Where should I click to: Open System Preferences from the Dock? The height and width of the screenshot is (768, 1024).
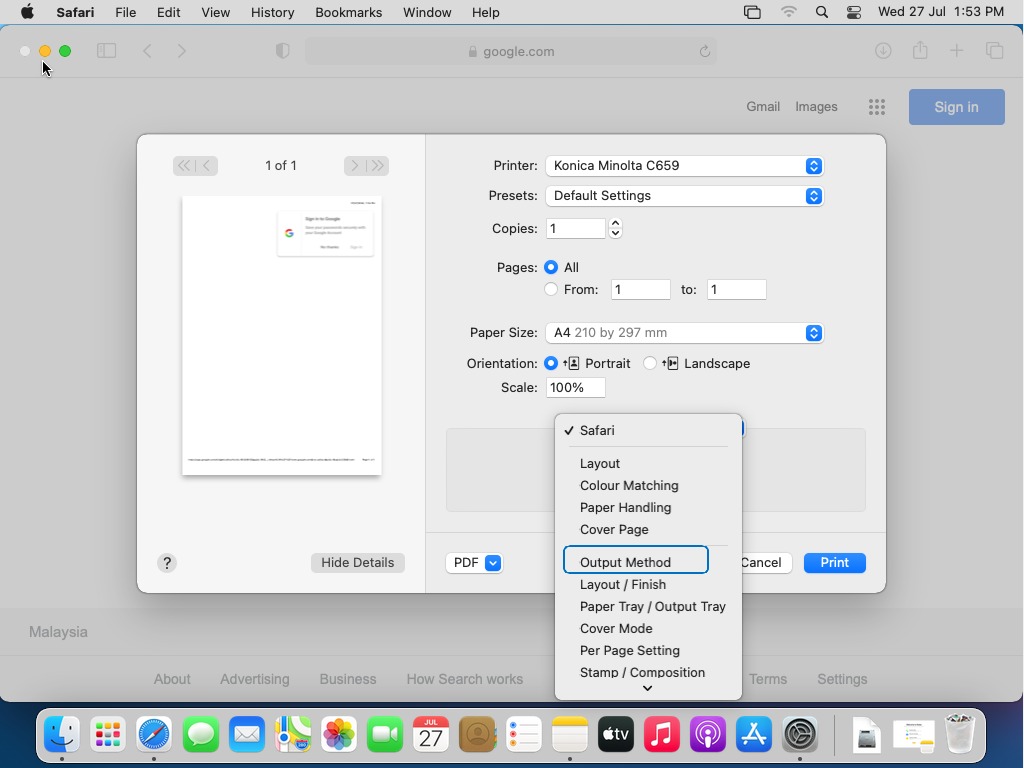pos(800,735)
